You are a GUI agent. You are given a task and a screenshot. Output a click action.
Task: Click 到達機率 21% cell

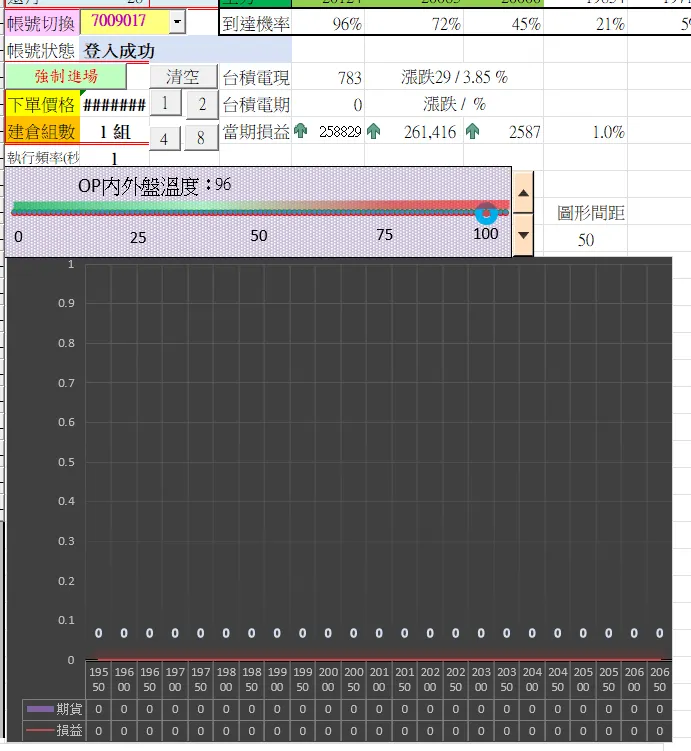coord(585,23)
